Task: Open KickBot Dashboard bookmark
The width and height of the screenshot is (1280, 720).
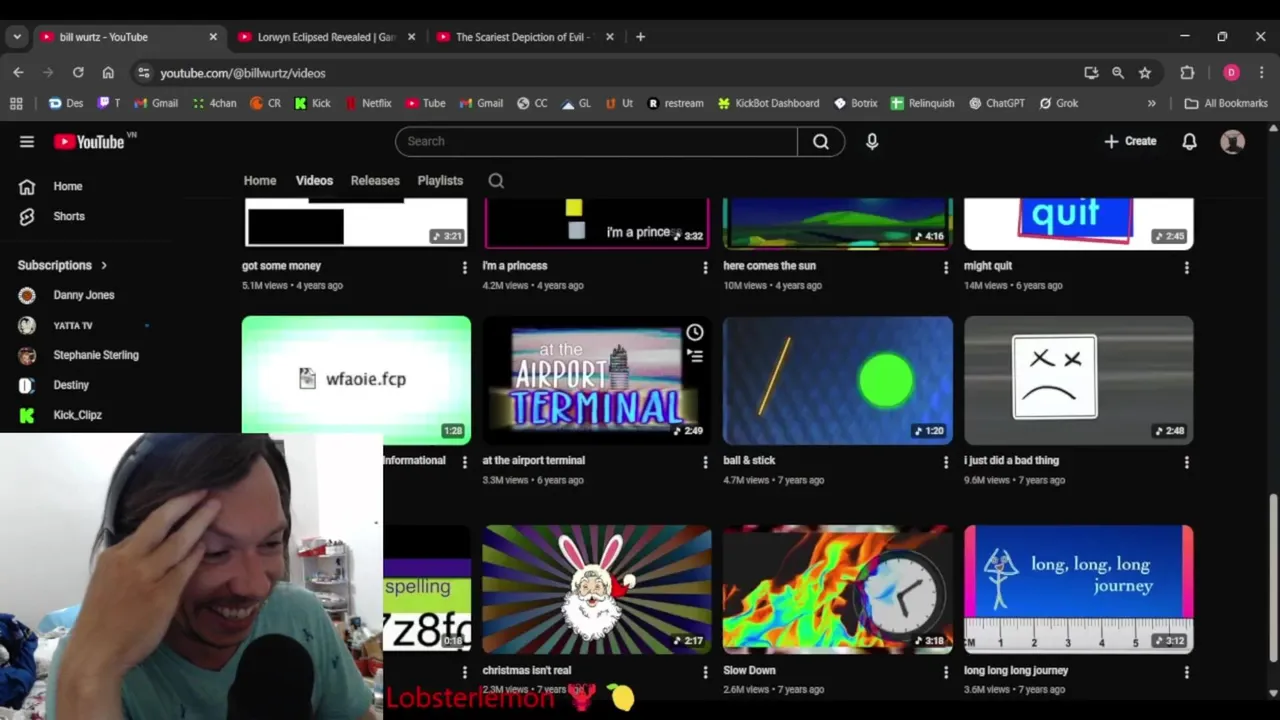Action: pos(768,103)
